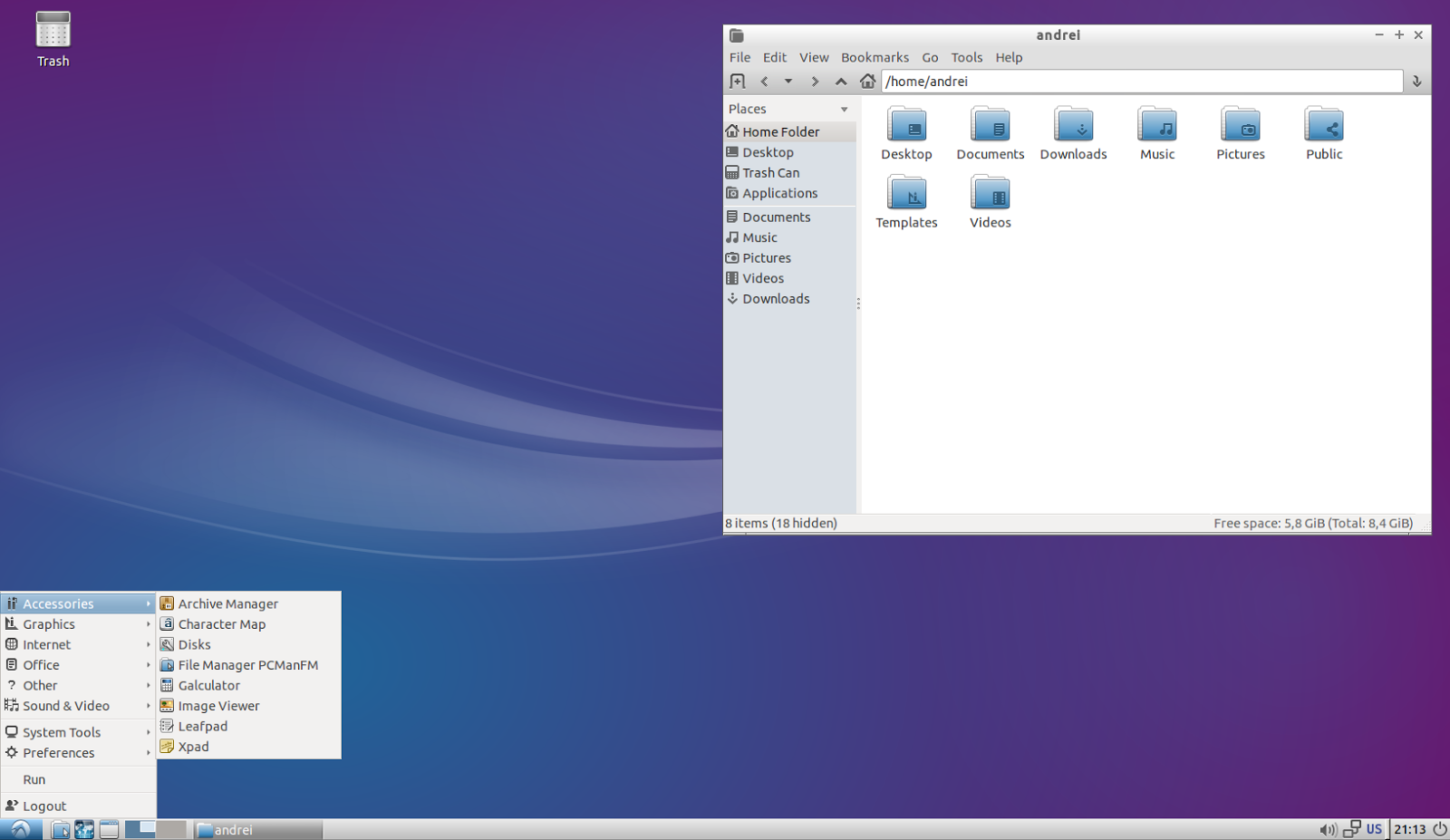Open the Bookmarks menu
1450x840 pixels.
point(875,57)
